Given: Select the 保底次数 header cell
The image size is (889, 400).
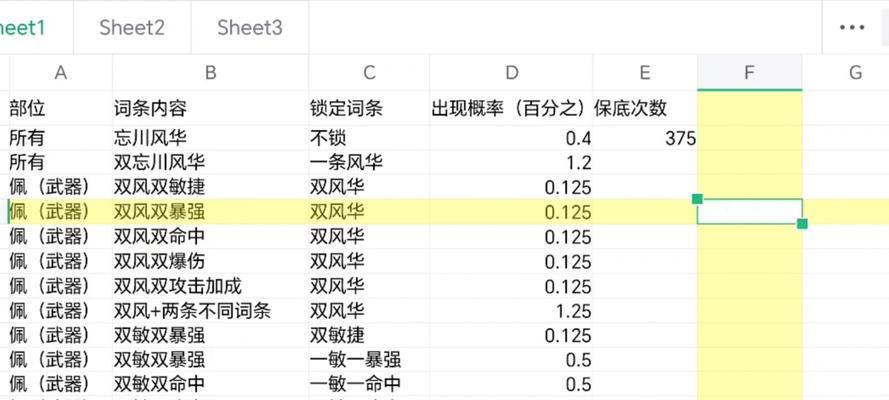Looking at the screenshot, I should 645,108.
